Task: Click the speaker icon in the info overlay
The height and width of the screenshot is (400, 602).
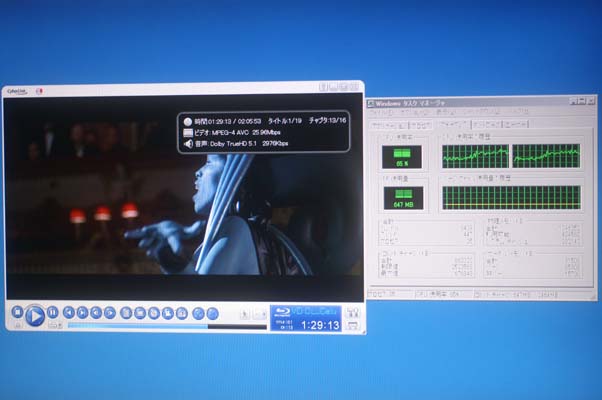Action: 188,144
